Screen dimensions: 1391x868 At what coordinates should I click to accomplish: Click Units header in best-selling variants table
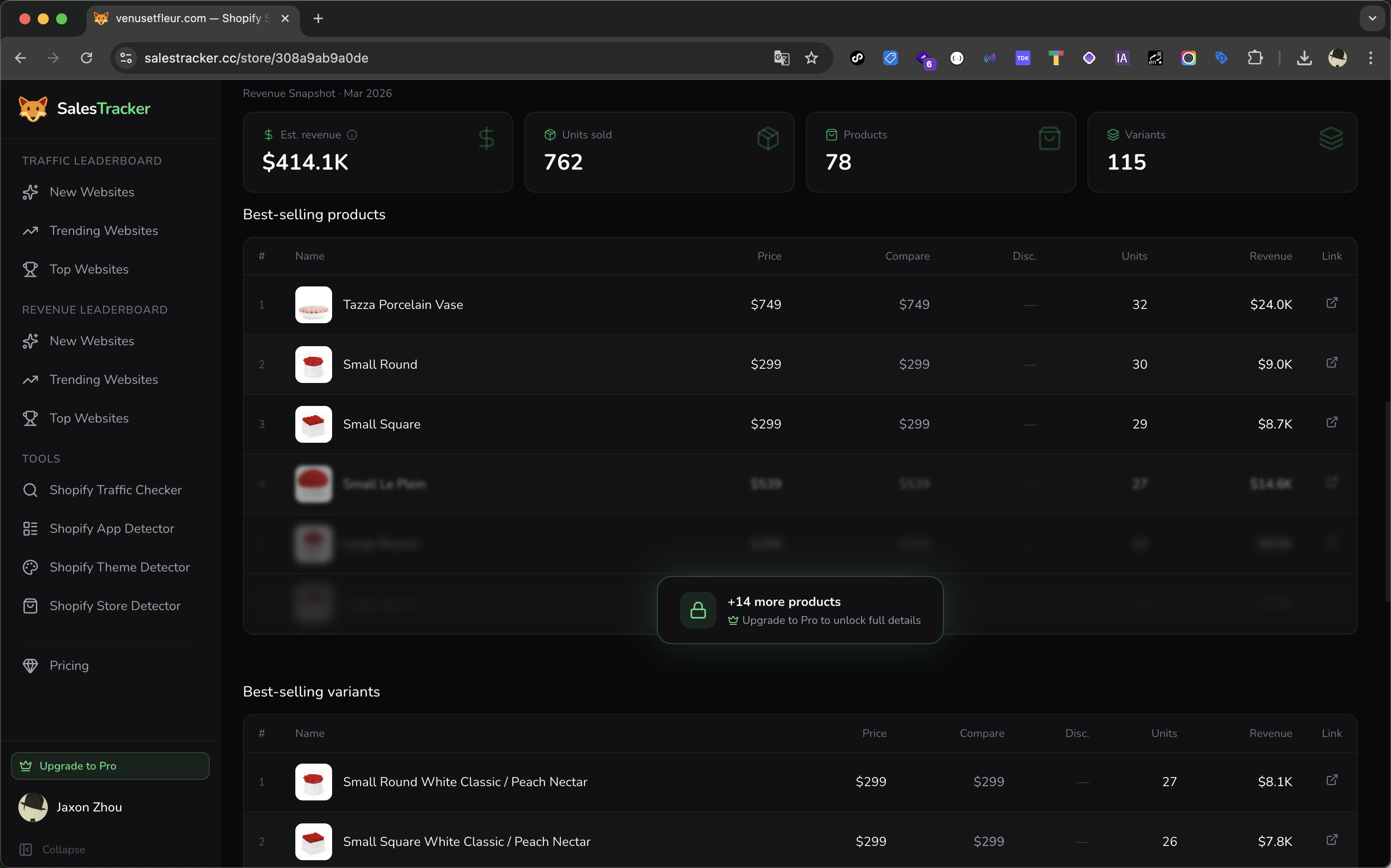pyautogui.click(x=1164, y=733)
